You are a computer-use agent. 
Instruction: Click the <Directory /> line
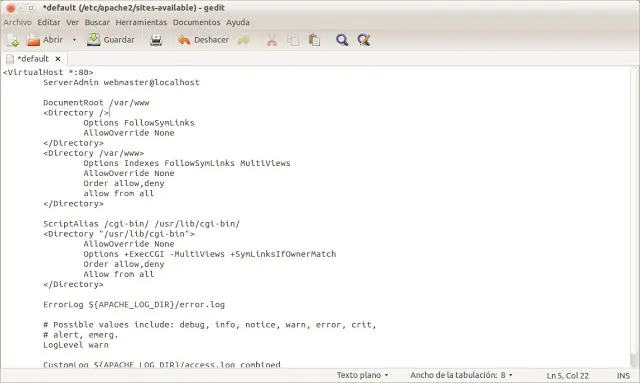pos(76,113)
